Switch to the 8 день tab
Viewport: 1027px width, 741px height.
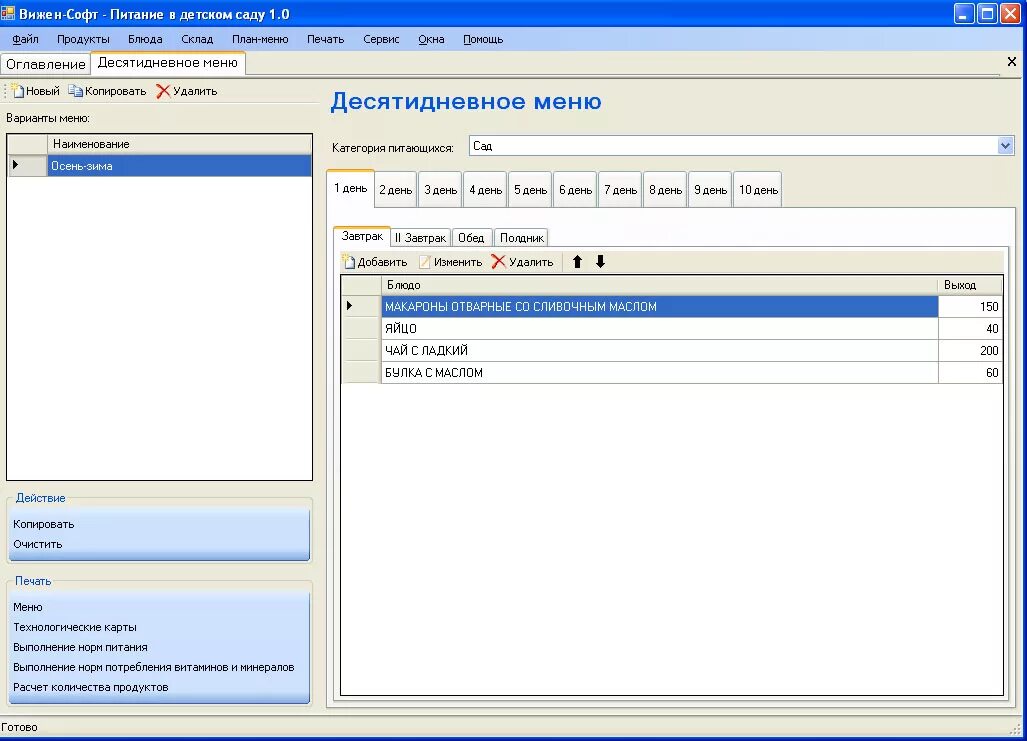tap(665, 190)
